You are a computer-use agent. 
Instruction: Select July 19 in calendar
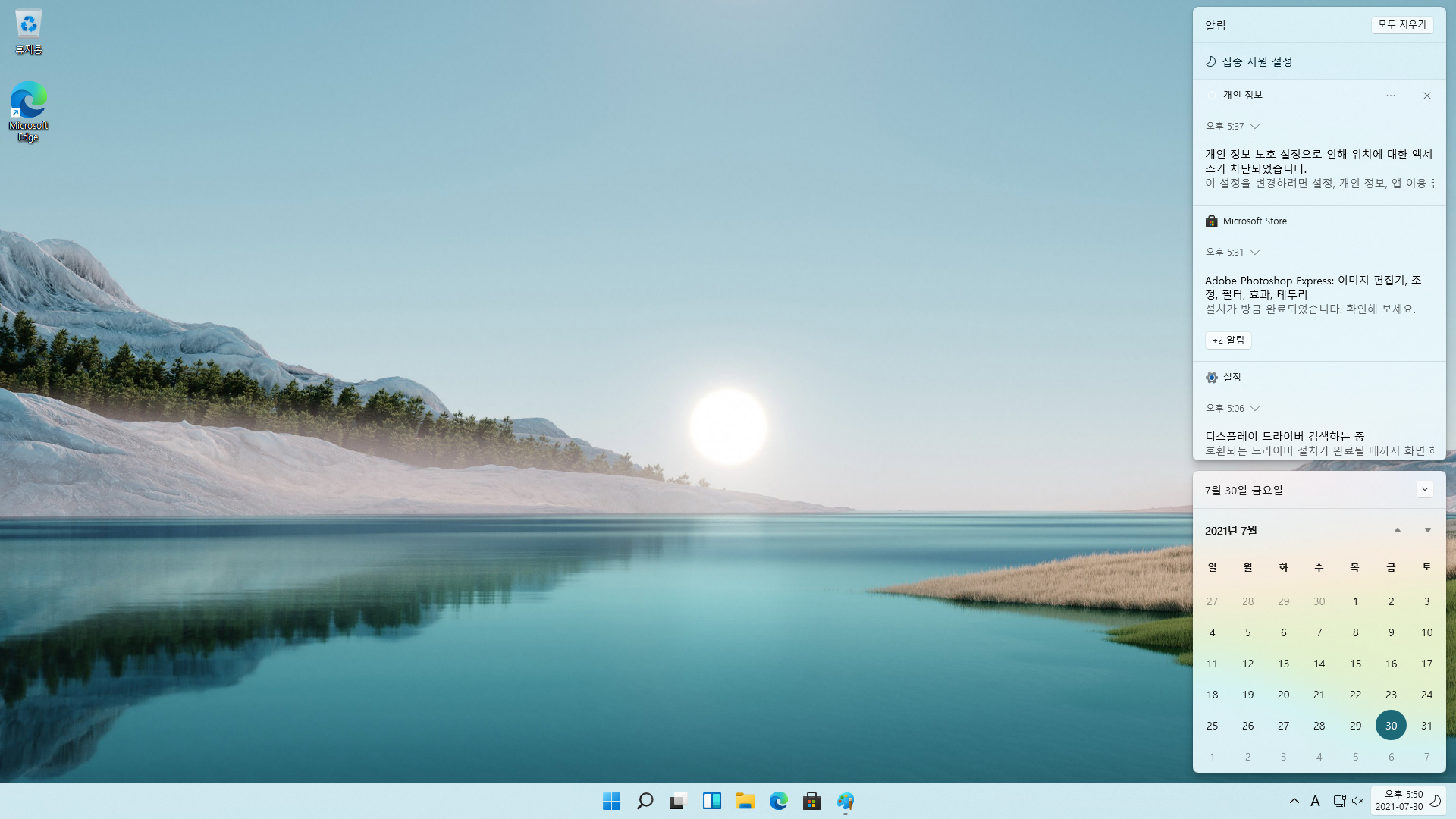click(1247, 695)
